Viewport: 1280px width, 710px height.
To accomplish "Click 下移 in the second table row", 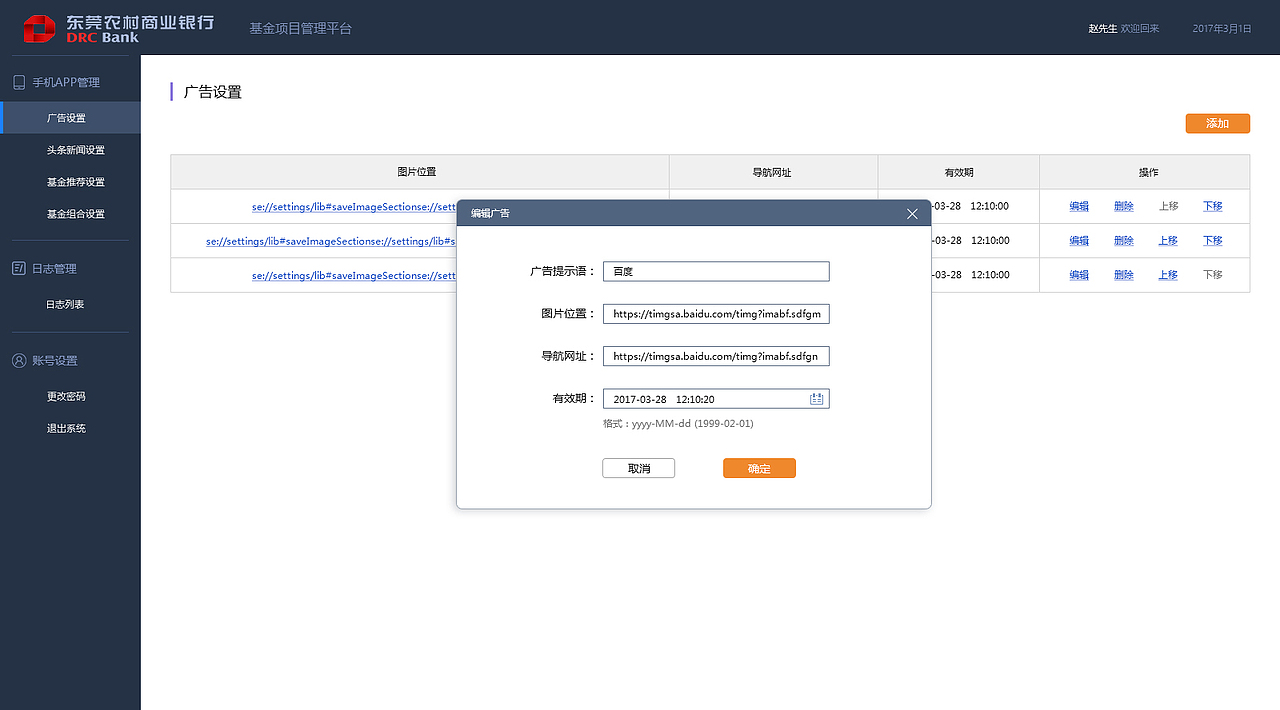I will [x=1213, y=240].
